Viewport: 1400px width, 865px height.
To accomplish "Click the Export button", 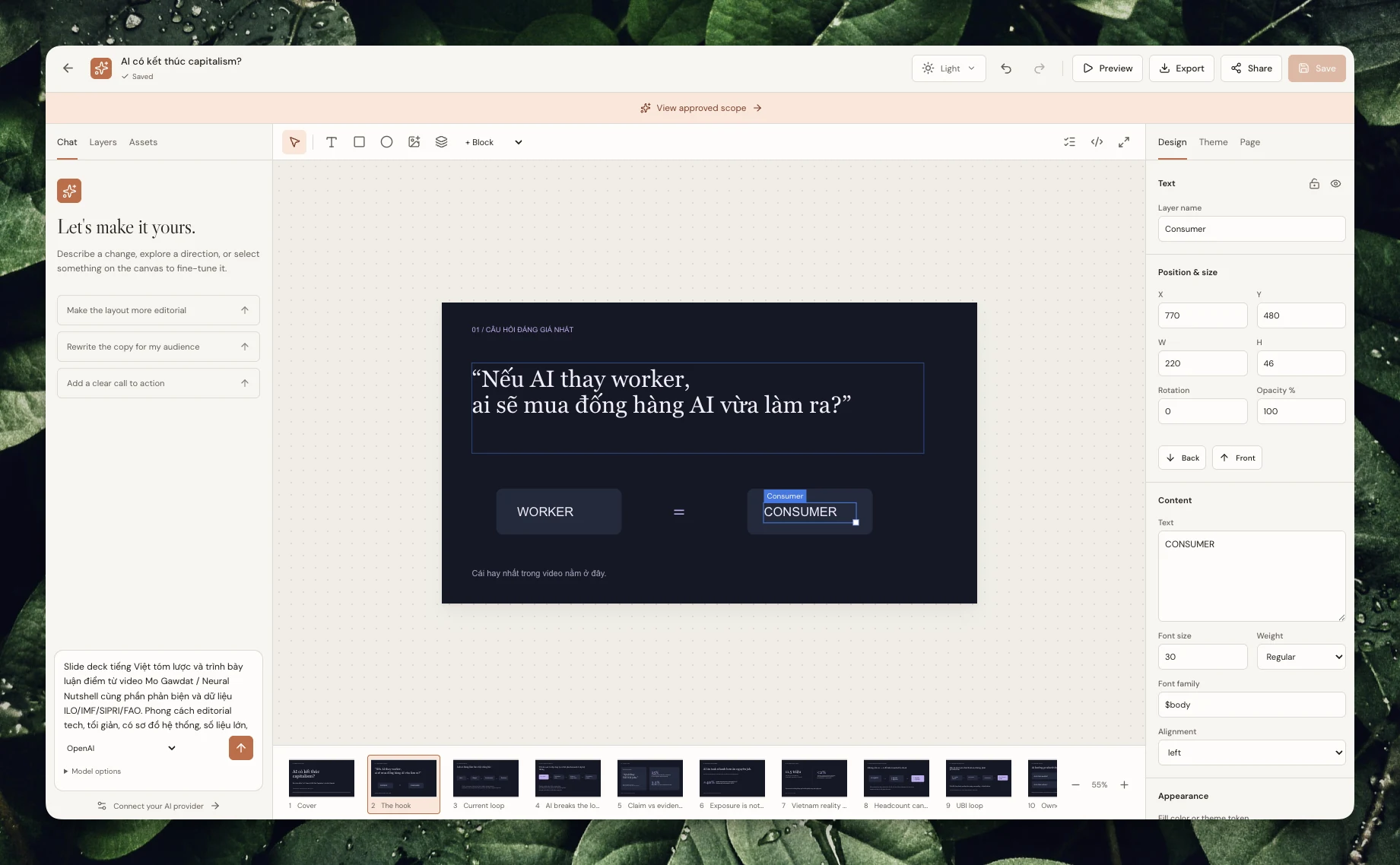I will coord(1182,68).
